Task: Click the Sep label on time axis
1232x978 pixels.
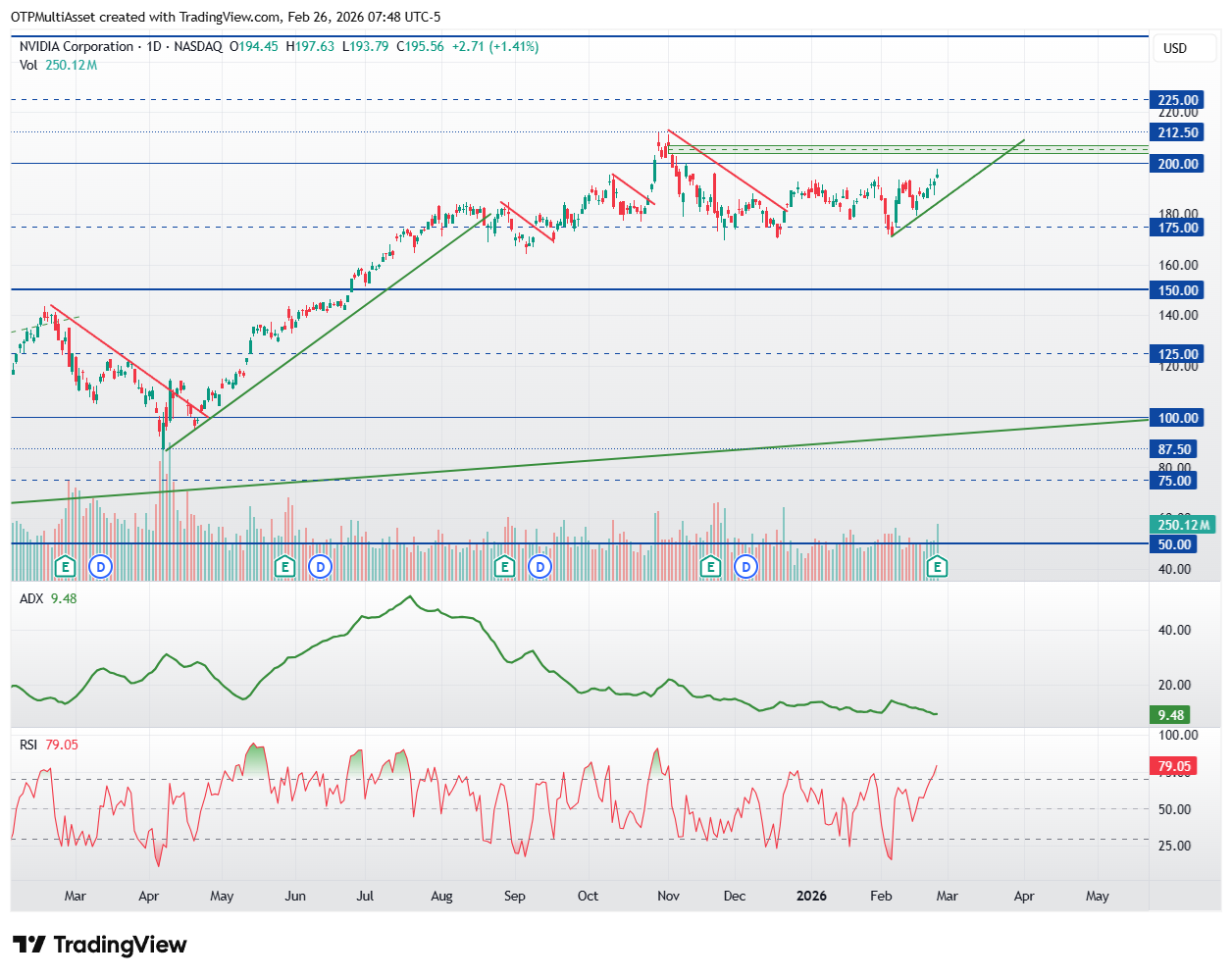Action: [x=515, y=896]
